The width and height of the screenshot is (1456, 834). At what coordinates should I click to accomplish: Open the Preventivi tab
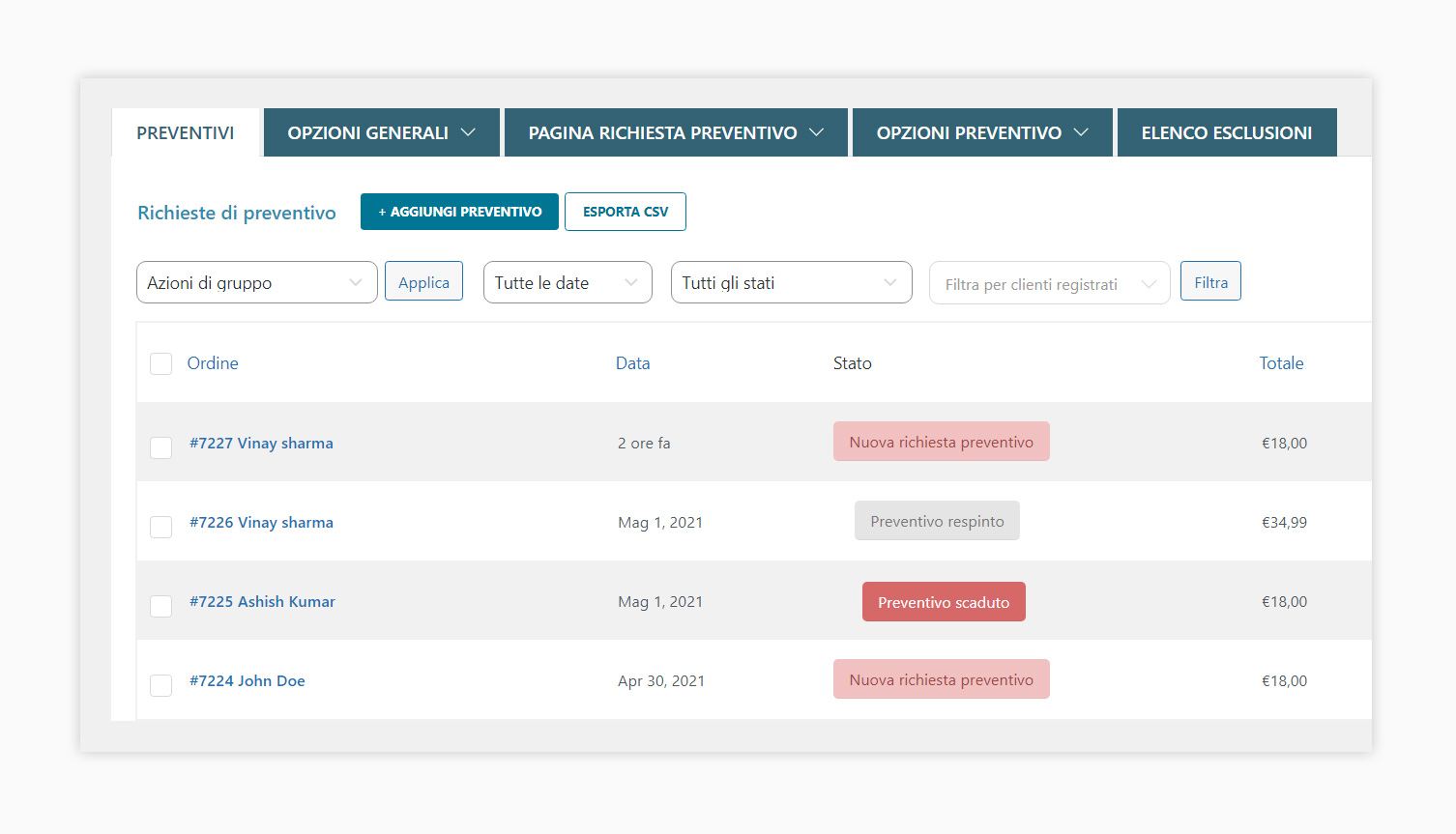point(186,132)
